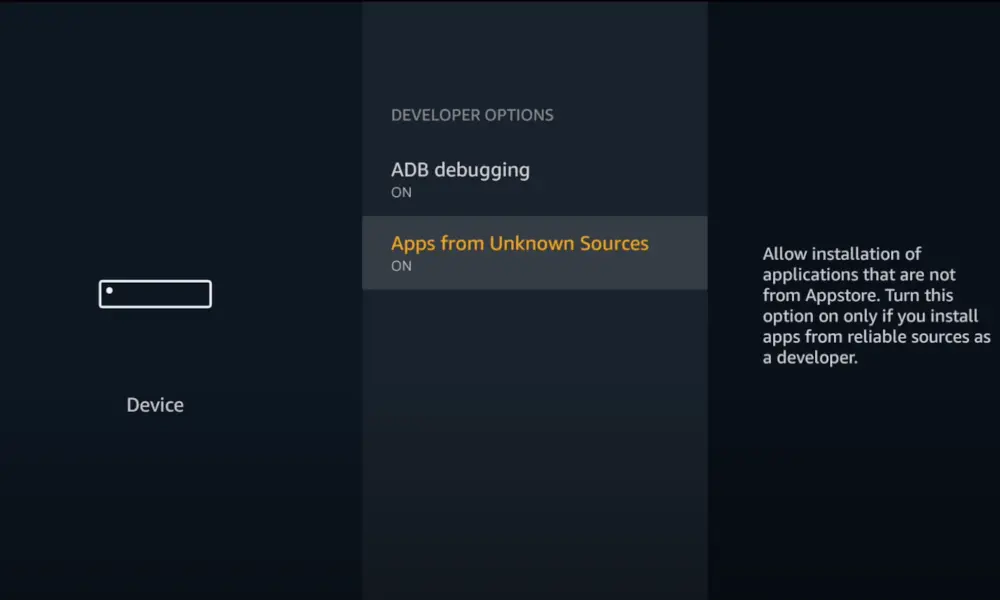Click the ADB debugging title text
Viewport: 1000px width, 600px height.
460,171
